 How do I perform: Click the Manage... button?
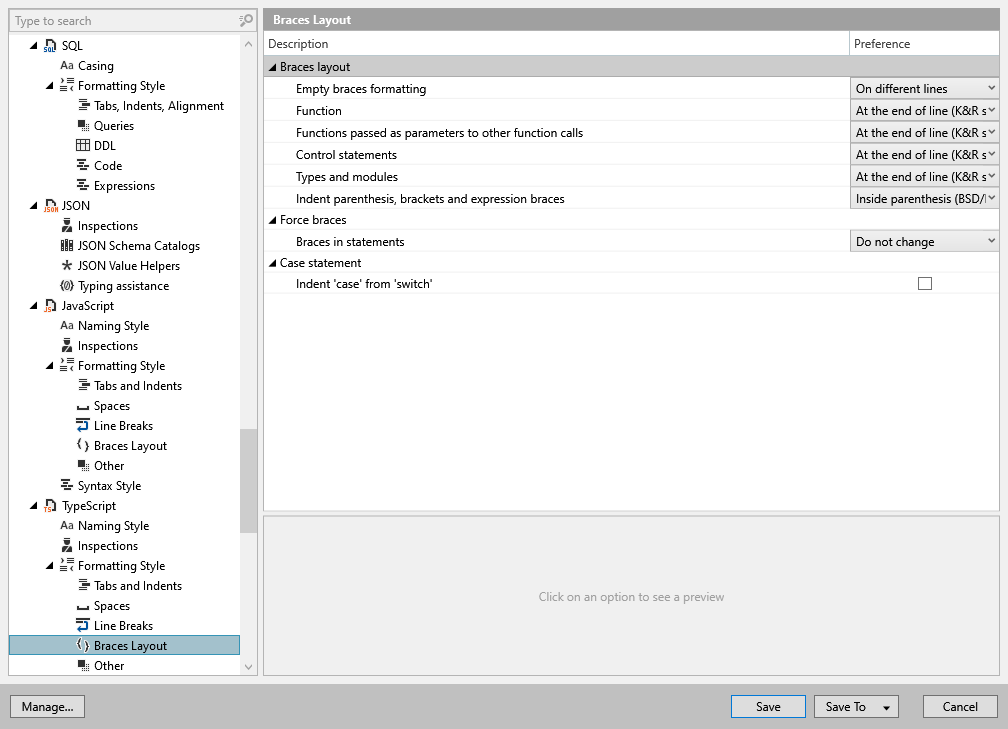(48, 706)
